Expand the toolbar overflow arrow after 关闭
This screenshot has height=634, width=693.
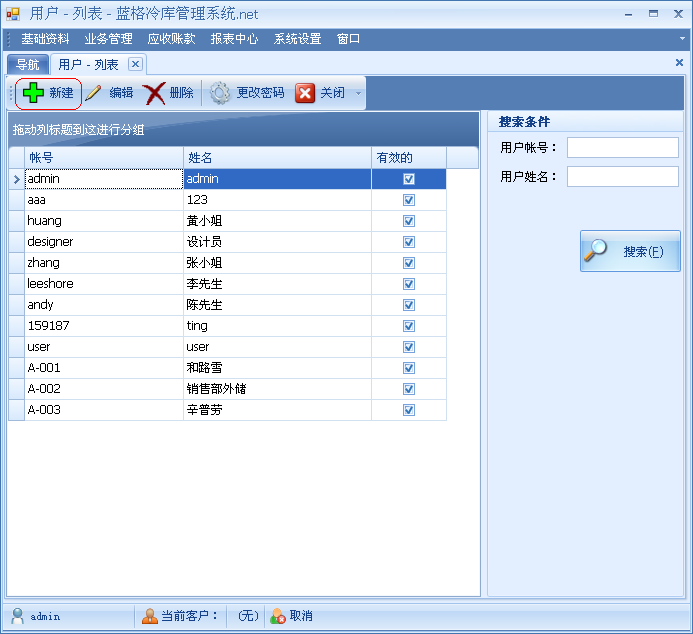coord(359,94)
